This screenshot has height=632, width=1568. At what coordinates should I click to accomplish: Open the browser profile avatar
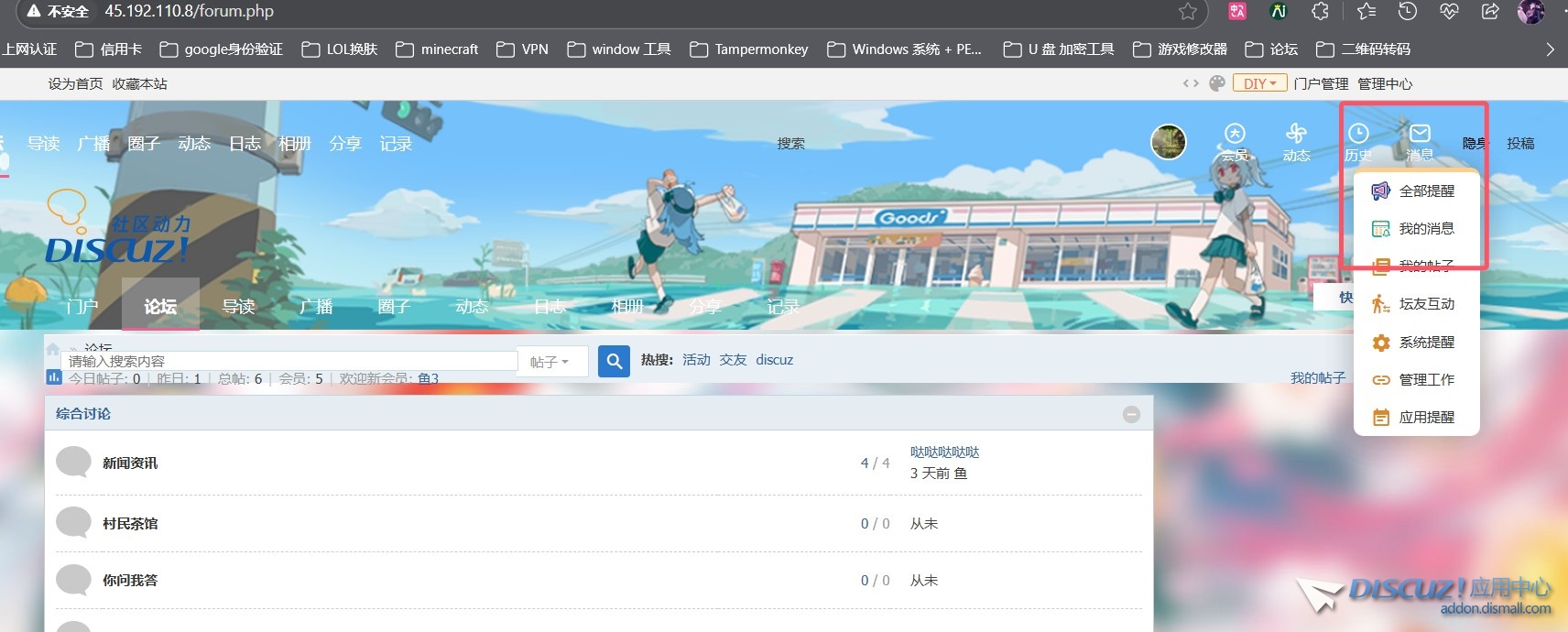point(1530,11)
